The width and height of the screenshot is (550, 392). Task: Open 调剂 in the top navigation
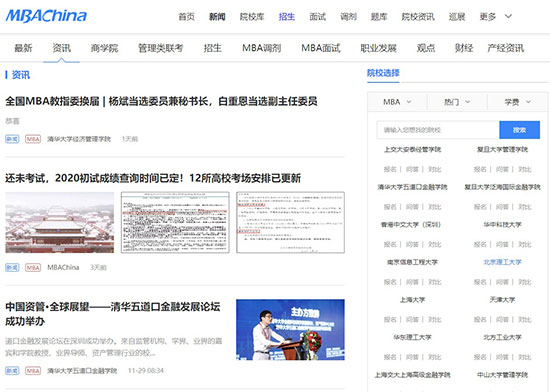348,16
